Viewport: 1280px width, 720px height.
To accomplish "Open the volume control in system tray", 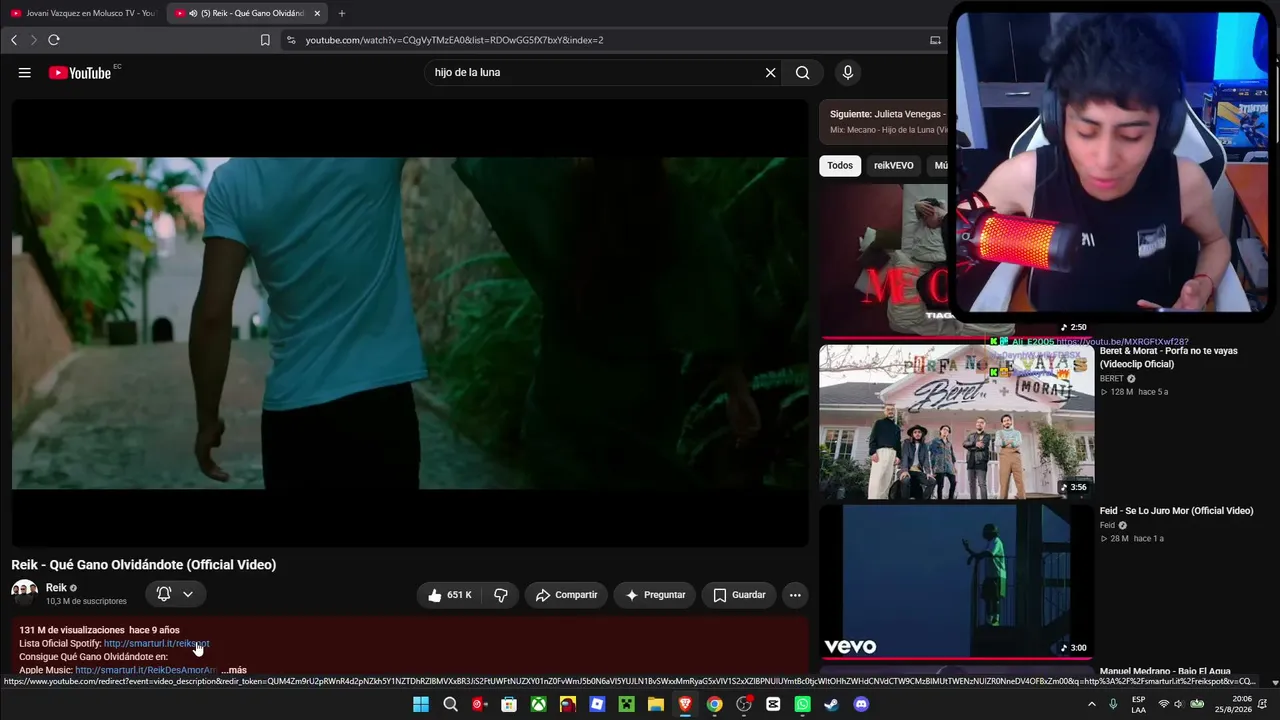I will (1178, 705).
